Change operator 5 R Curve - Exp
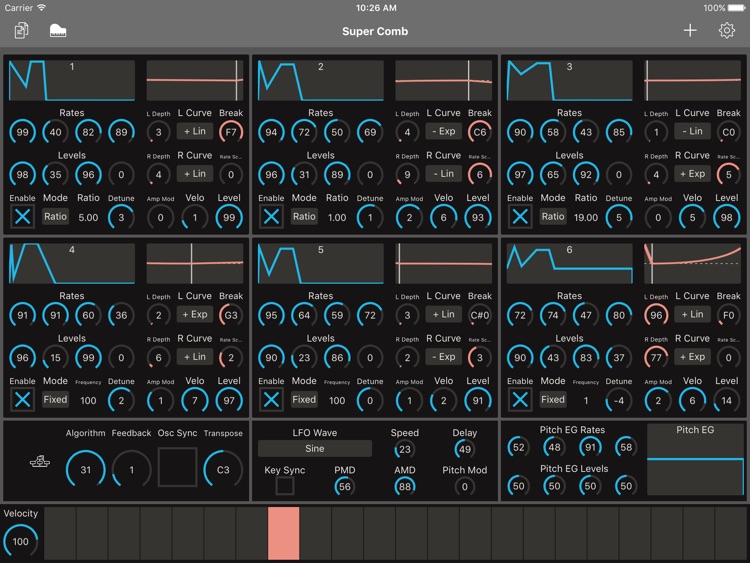750x563 pixels. coord(443,357)
